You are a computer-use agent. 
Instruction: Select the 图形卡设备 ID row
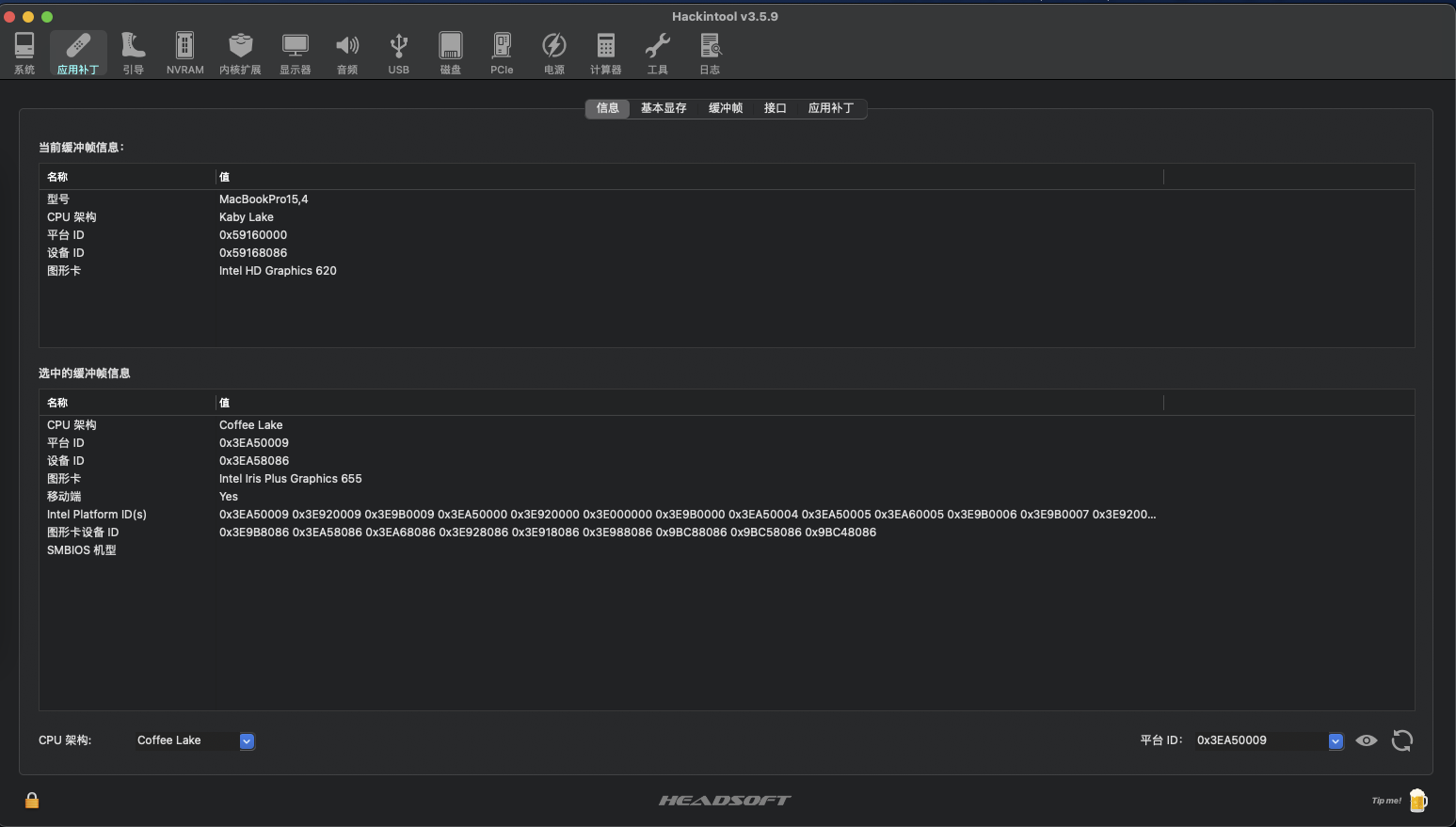click(x=727, y=533)
